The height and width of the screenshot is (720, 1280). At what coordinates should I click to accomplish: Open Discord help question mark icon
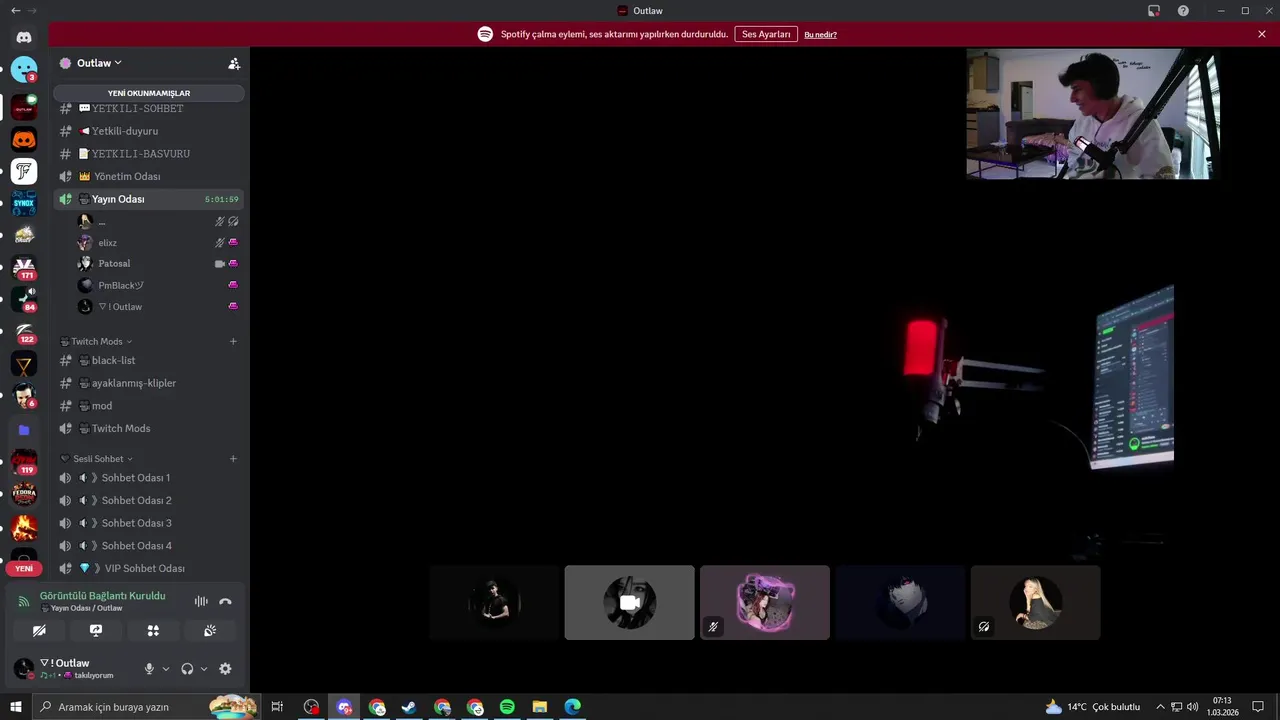pyautogui.click(x=1183, y=11)
